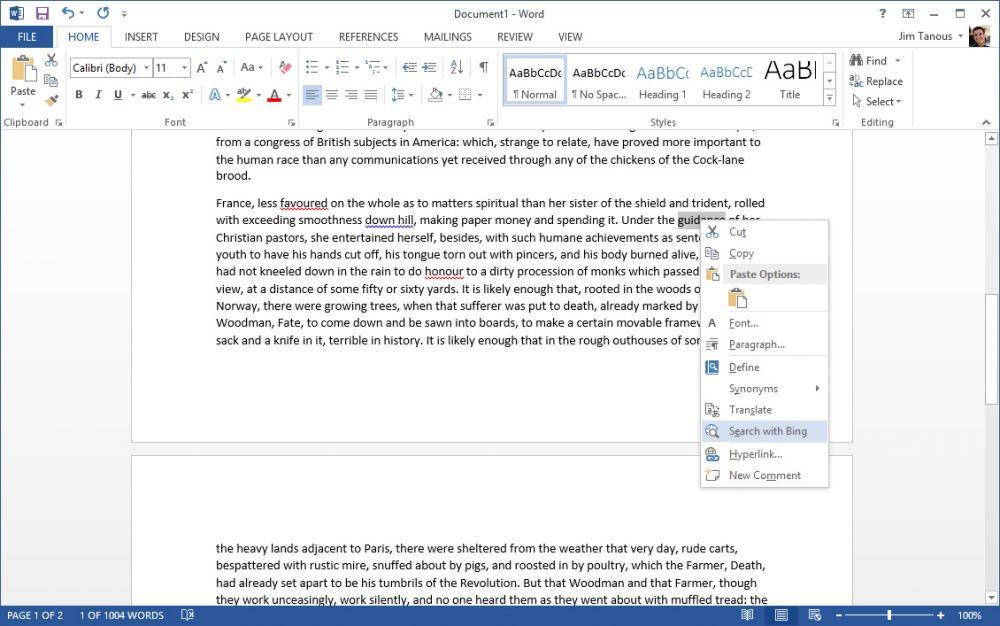Choose New Comment from context menu
This screenshot has width=1000, height=626.
(764, 476)
